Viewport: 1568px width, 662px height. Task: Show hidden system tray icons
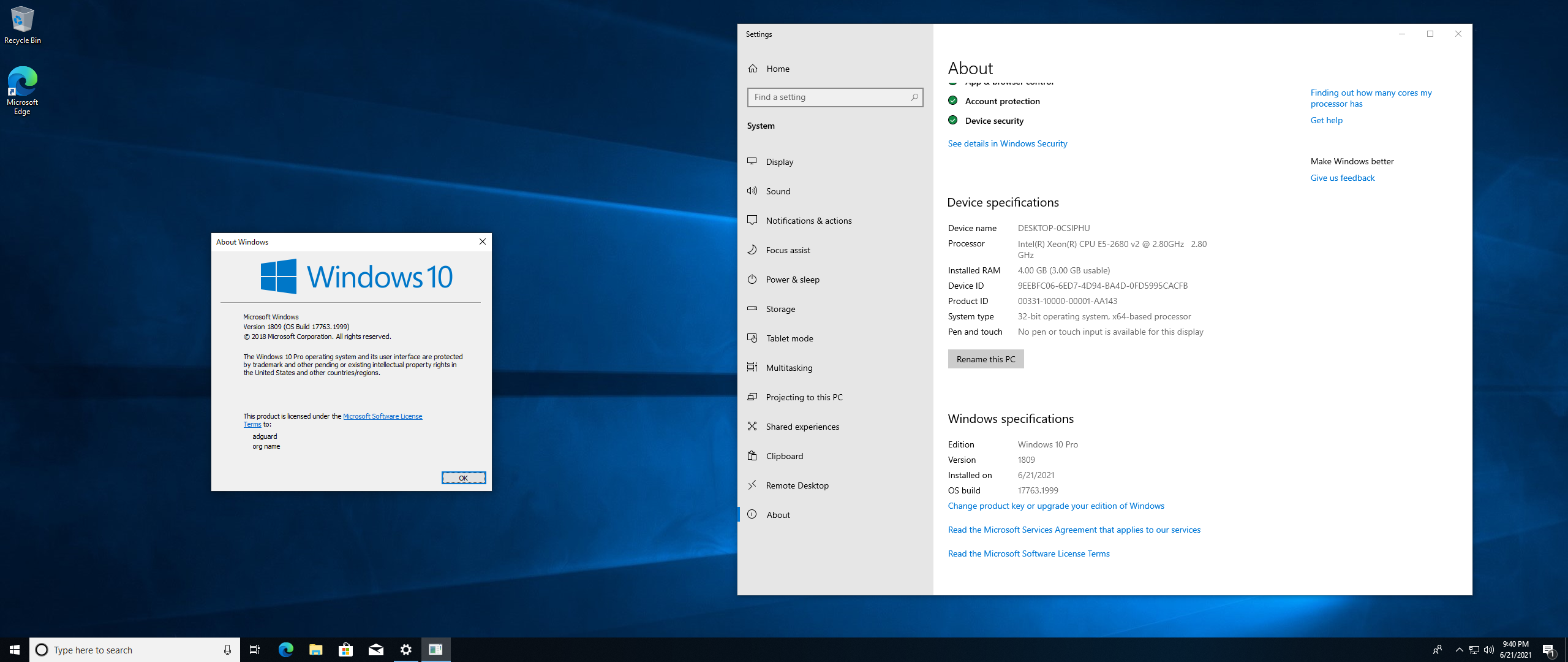pyautogui.click(x=1459, y=650)
